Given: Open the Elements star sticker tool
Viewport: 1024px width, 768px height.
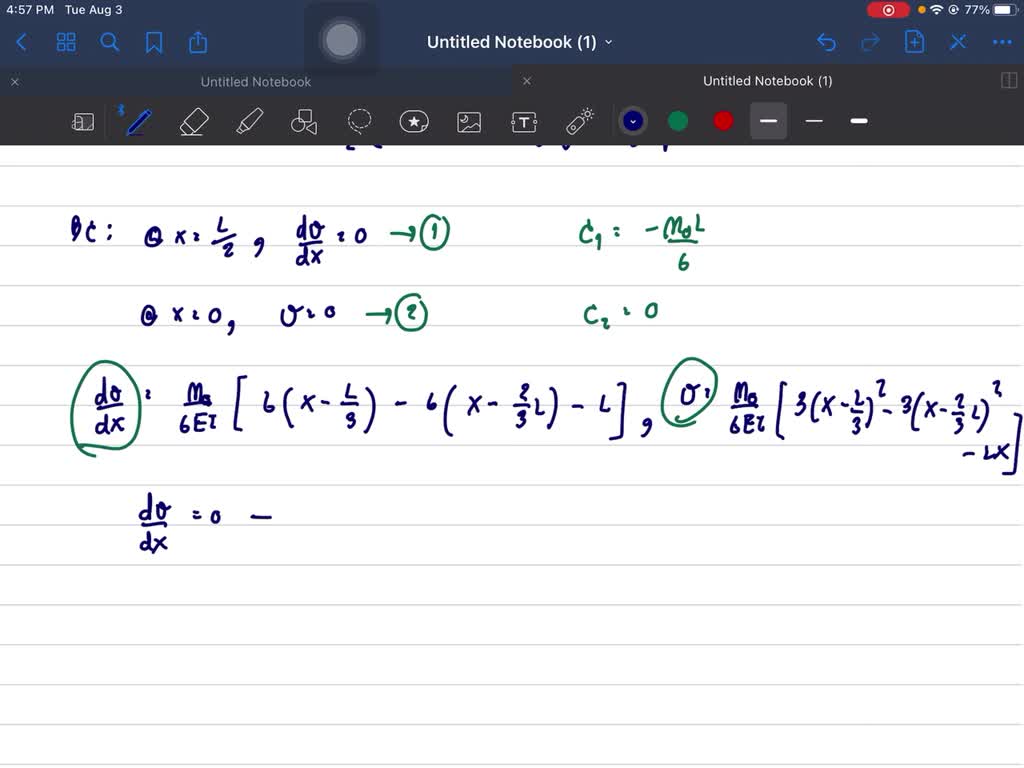Looking at the screenshot, I should tap(414, 121).
